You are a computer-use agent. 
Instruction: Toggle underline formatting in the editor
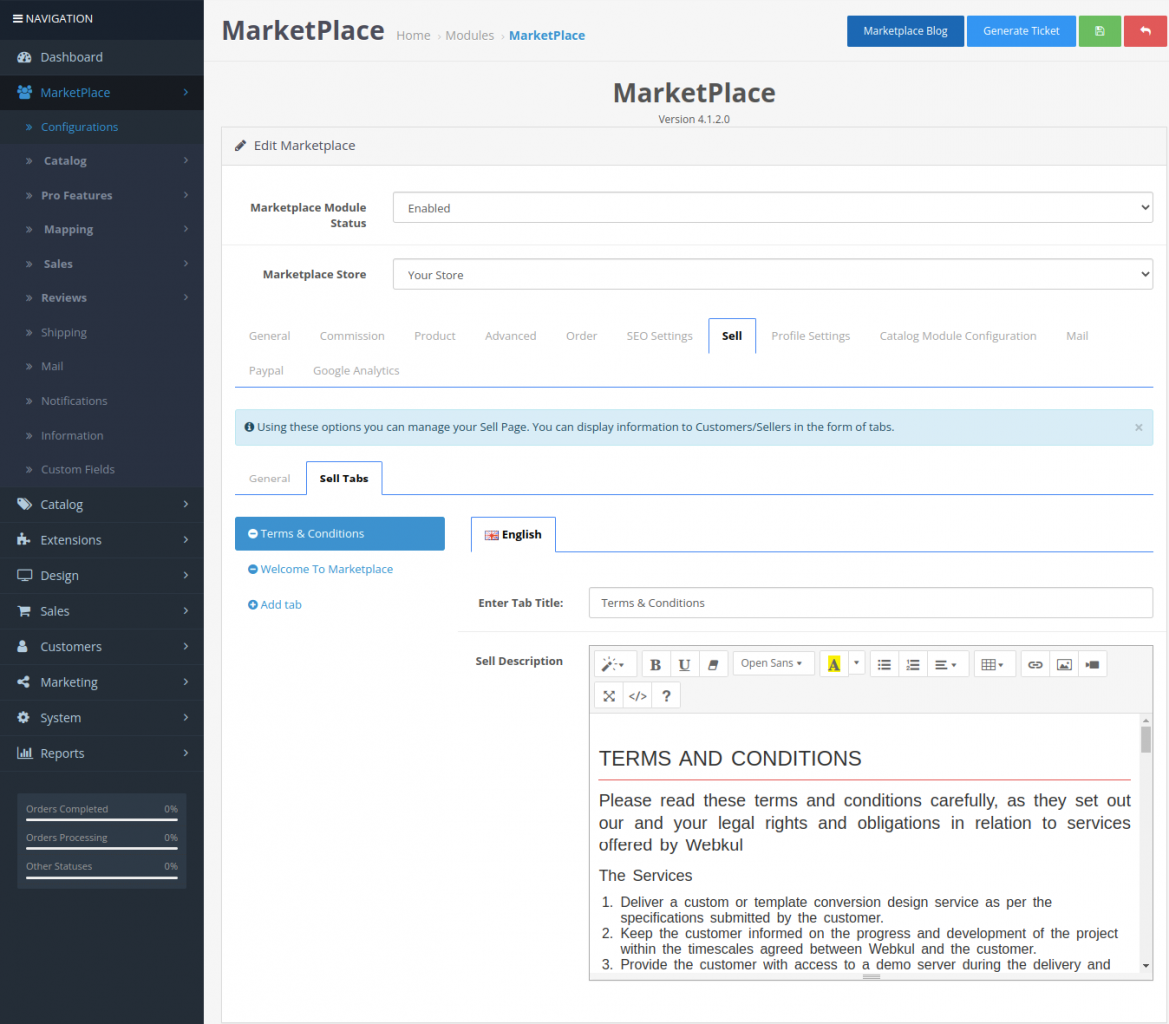point(684,664)
